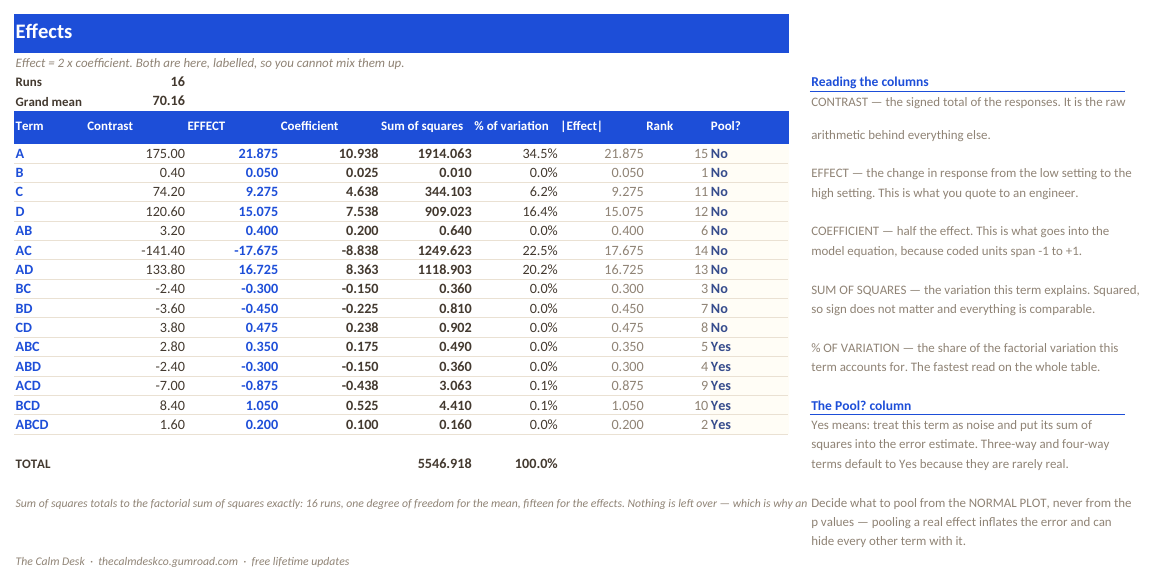Screen dimensions: 1153x581
Task: Select blue effect value 0.475
Action: tap(262, 328)
